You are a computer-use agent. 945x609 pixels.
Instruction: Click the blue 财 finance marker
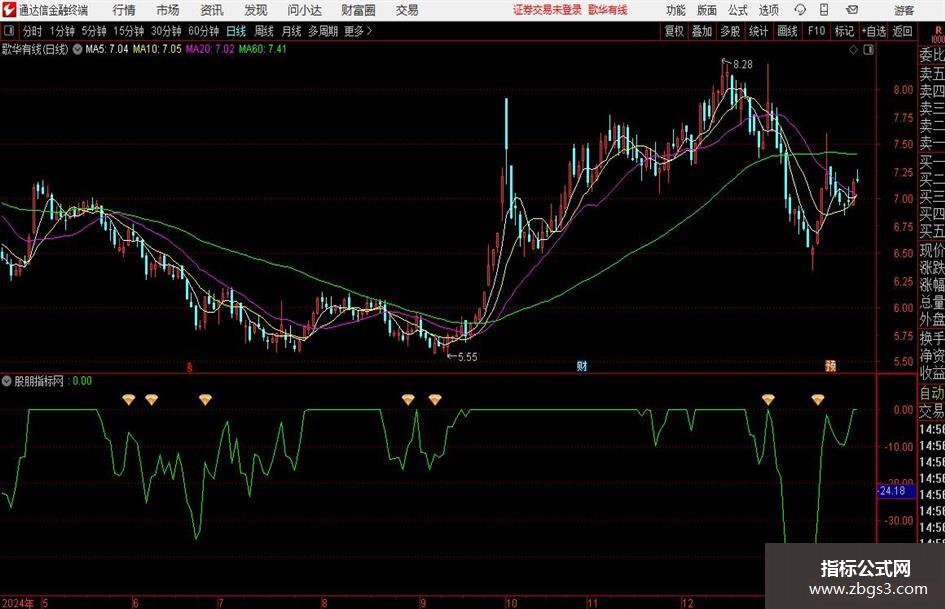[582, 366]
